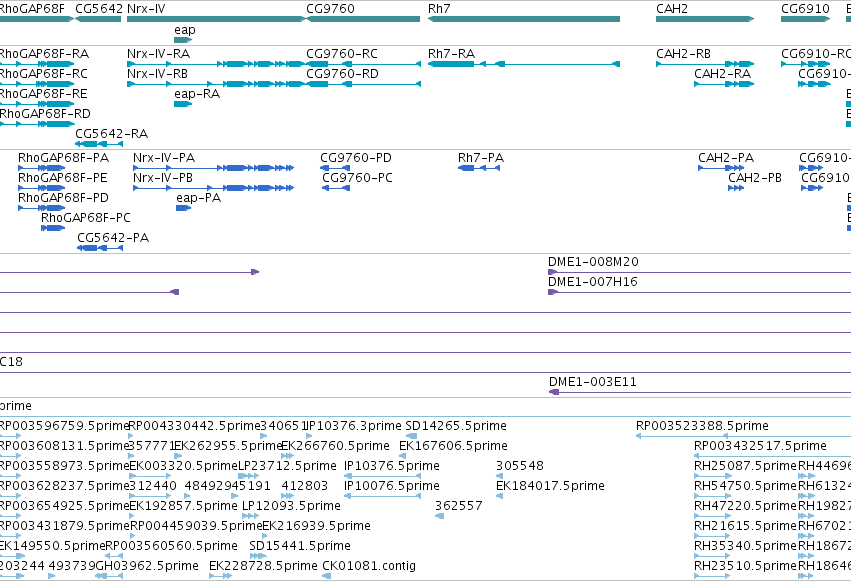
Task: Click EST RH54750.5prime
Action: coord(745,486)
